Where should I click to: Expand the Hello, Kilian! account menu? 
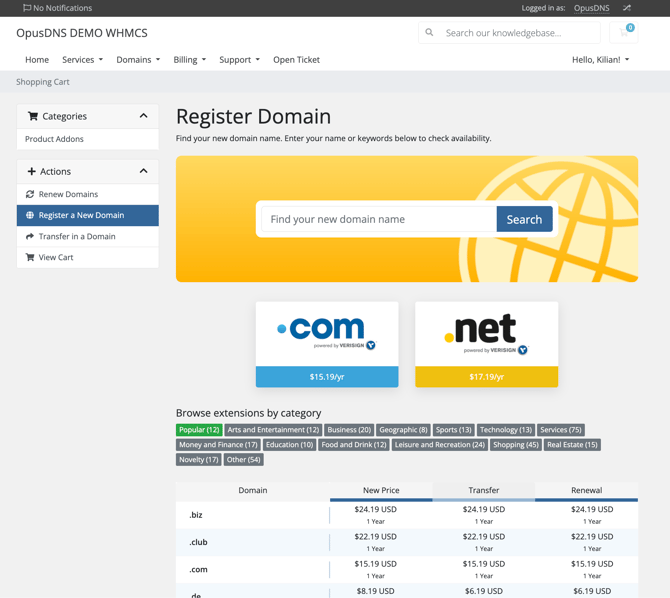click(x=600, y=60)
